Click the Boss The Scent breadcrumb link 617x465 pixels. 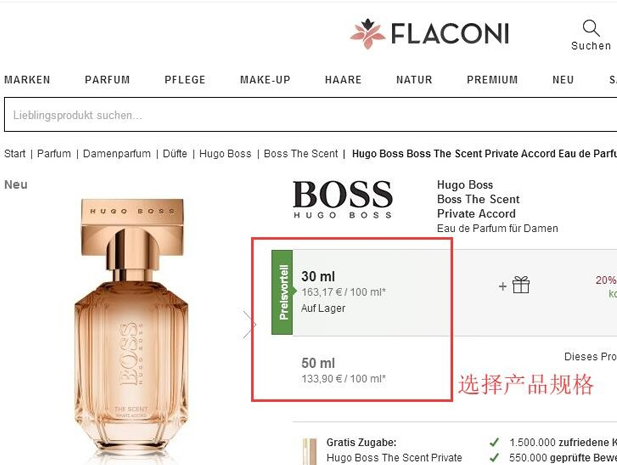coord(301,153)
